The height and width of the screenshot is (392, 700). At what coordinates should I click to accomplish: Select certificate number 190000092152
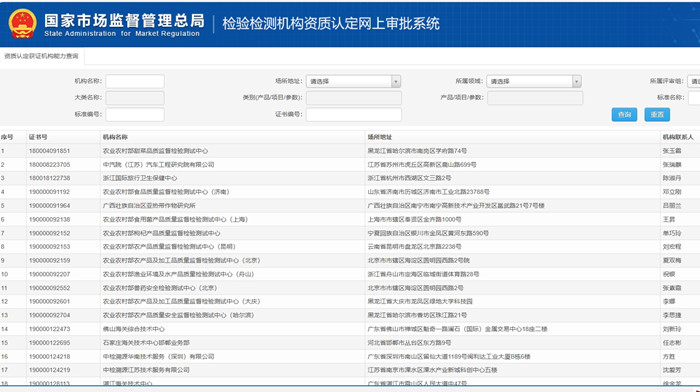click(49, 233)
